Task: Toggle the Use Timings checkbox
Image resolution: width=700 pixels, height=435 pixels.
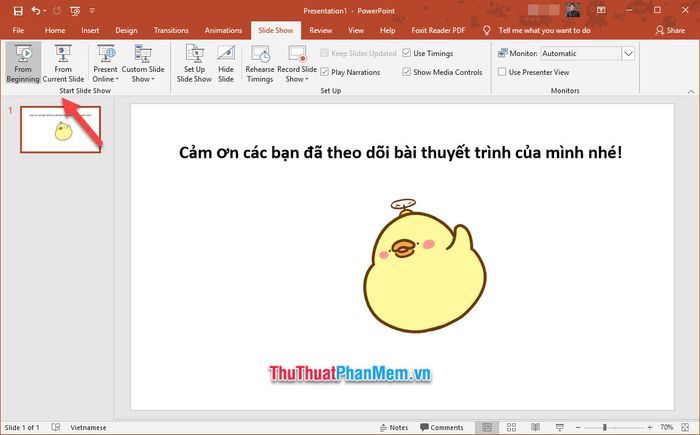Action: [407, 53]
